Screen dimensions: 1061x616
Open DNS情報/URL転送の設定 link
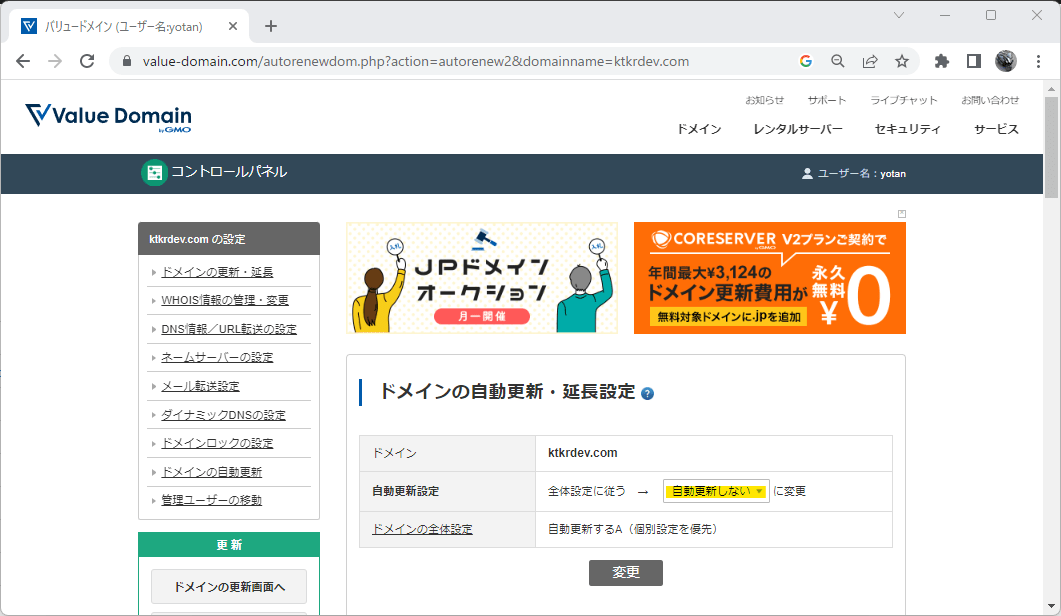click(229, 330)
